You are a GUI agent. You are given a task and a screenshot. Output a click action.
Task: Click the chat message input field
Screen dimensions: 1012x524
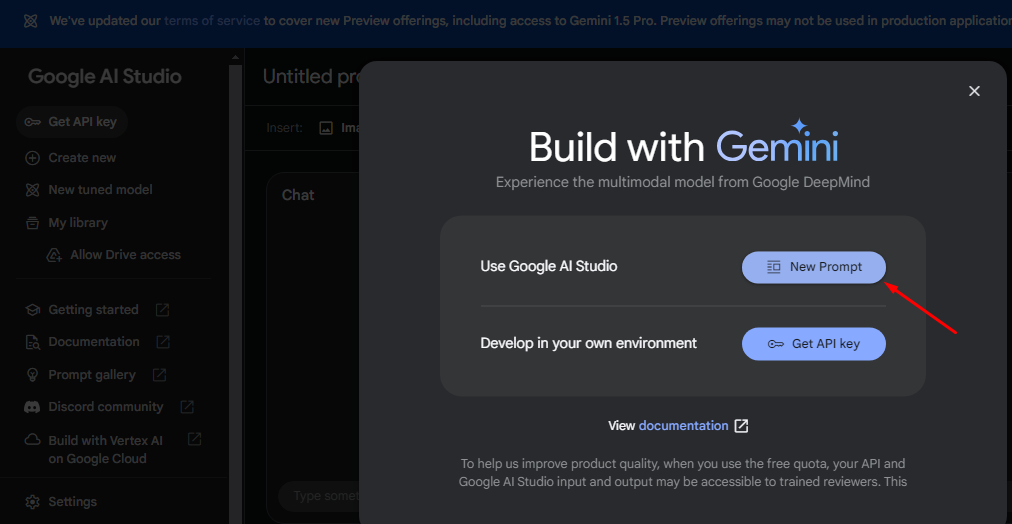tap(319, 496)
